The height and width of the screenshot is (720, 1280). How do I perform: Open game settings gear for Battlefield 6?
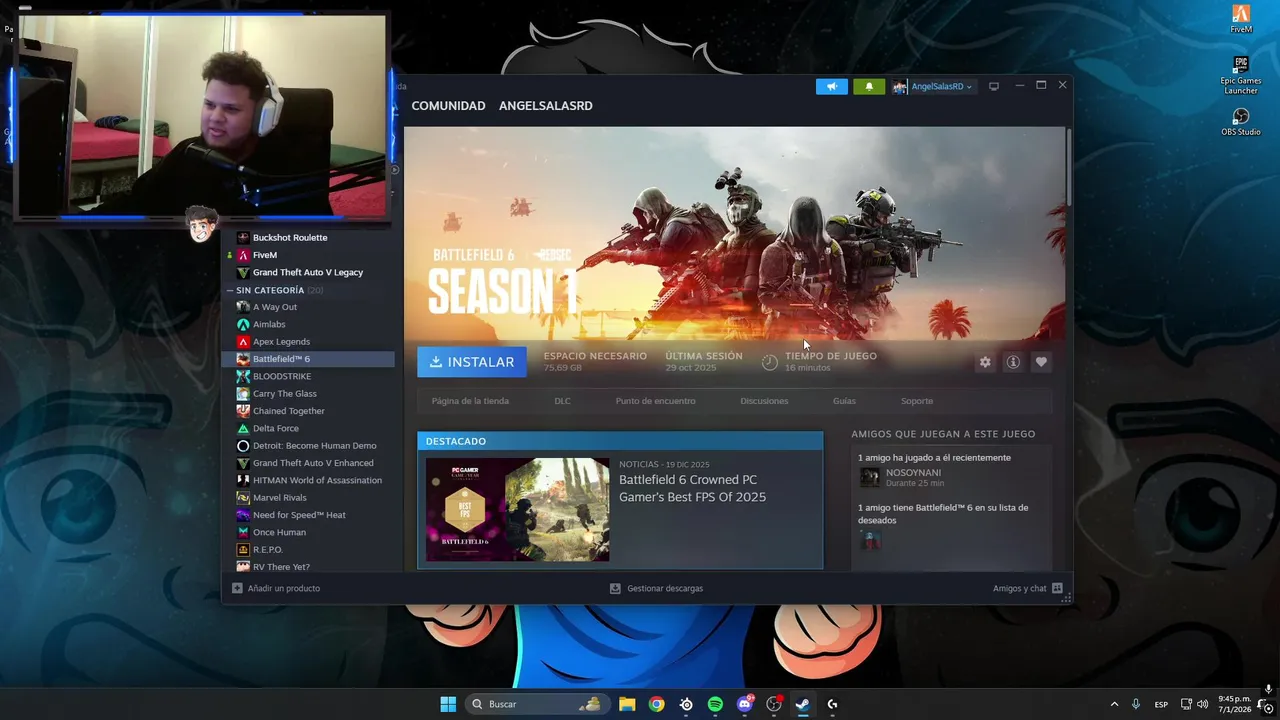click(x=985, y=362)
